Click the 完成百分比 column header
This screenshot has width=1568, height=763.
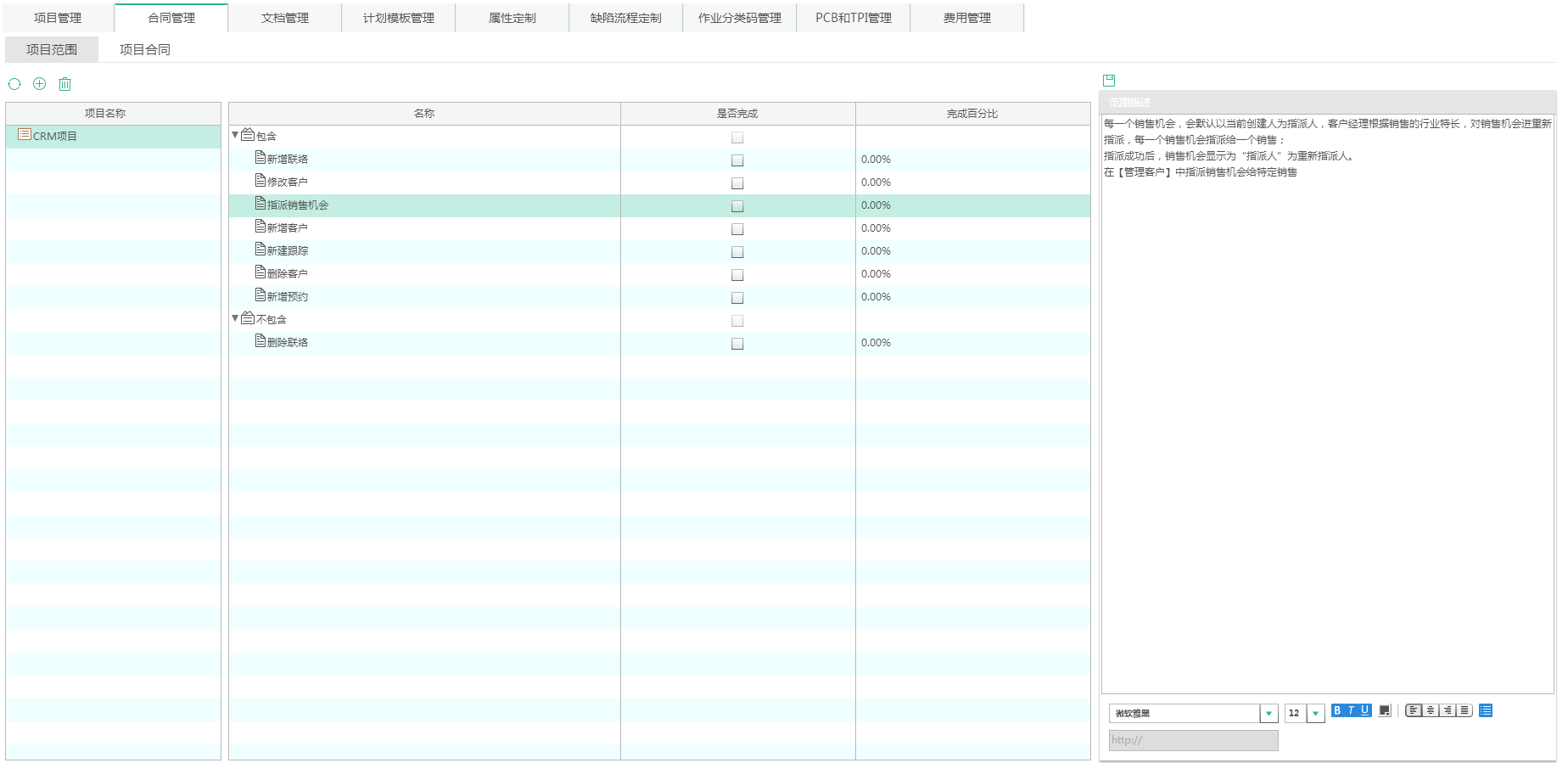point(972,114)
